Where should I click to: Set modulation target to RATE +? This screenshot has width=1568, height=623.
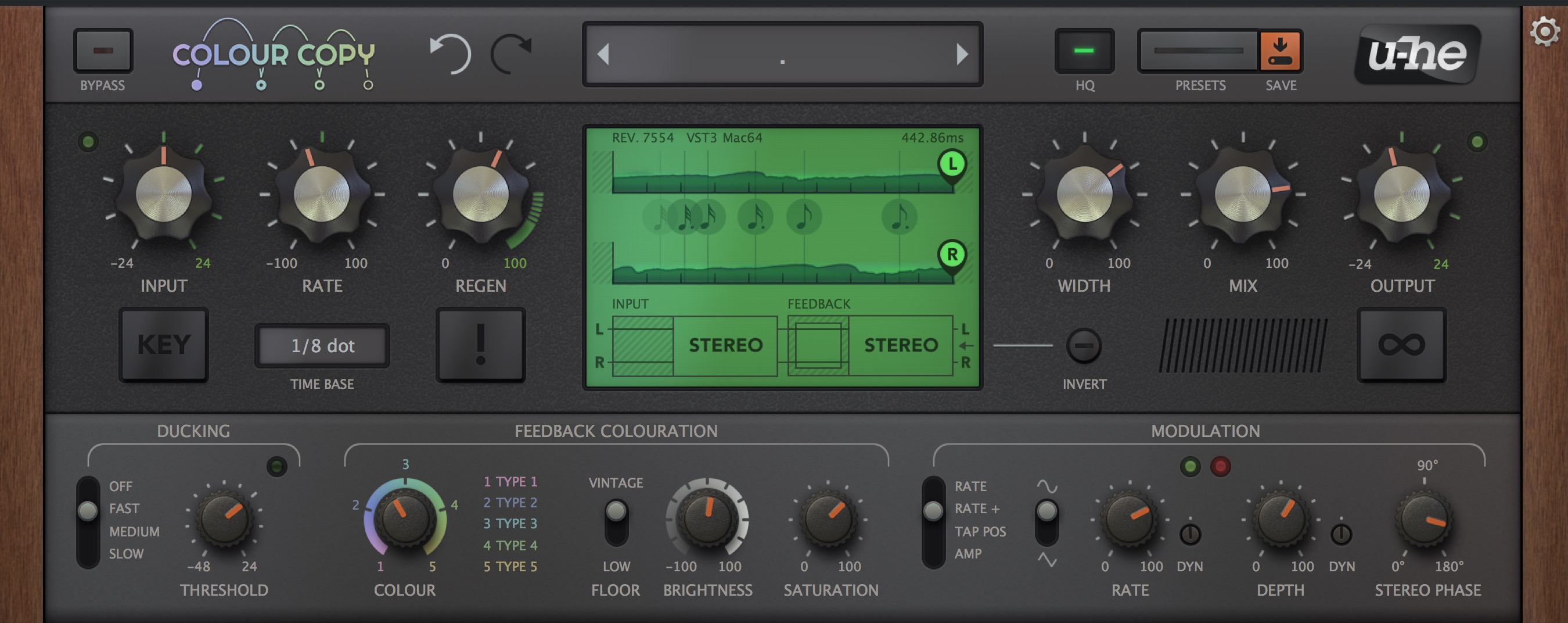[976, 508]
